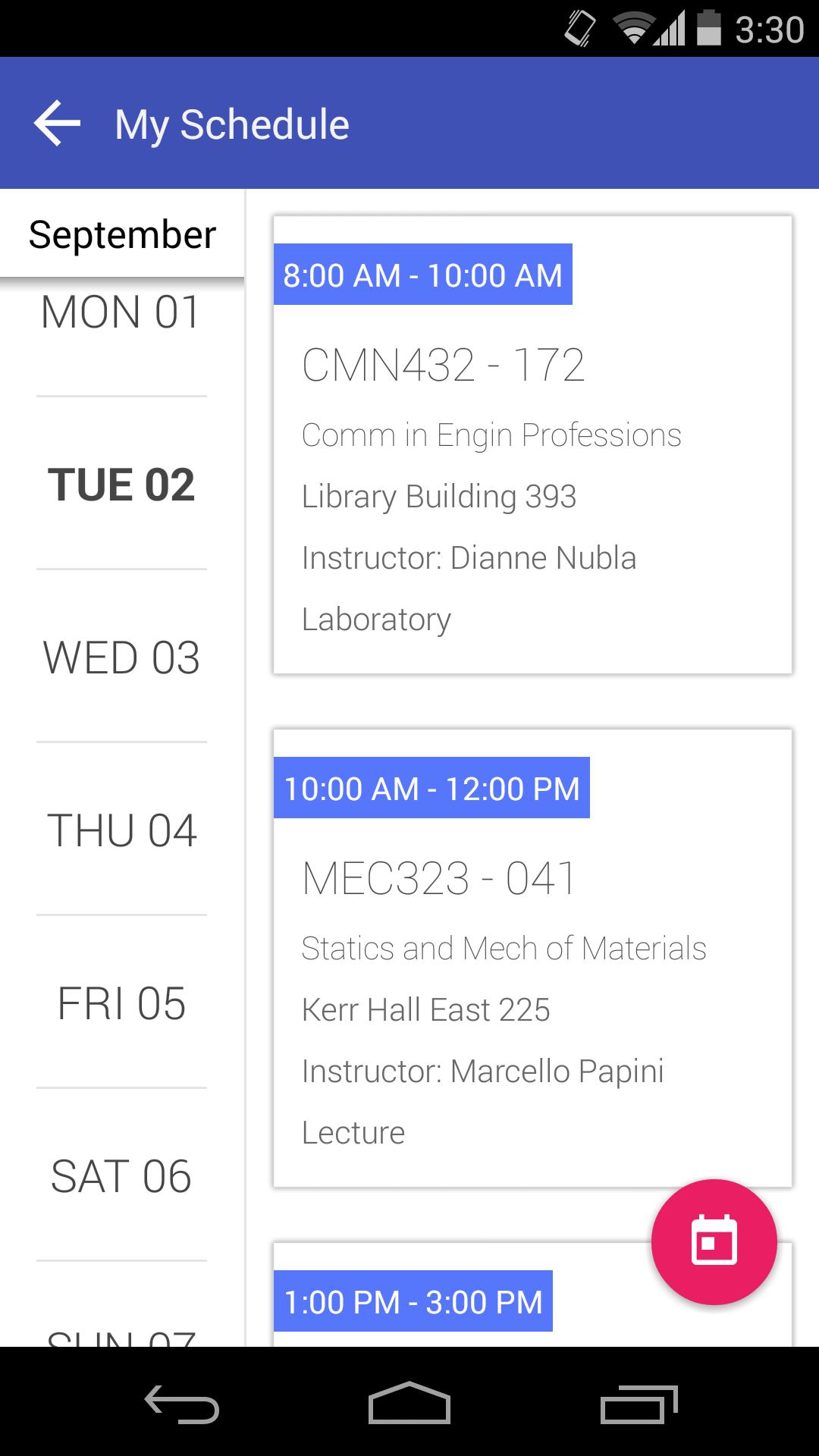Screen dimensions: 819x1456
Task: Open the pink calendar floating button
Action: [x=714, y=1241]
